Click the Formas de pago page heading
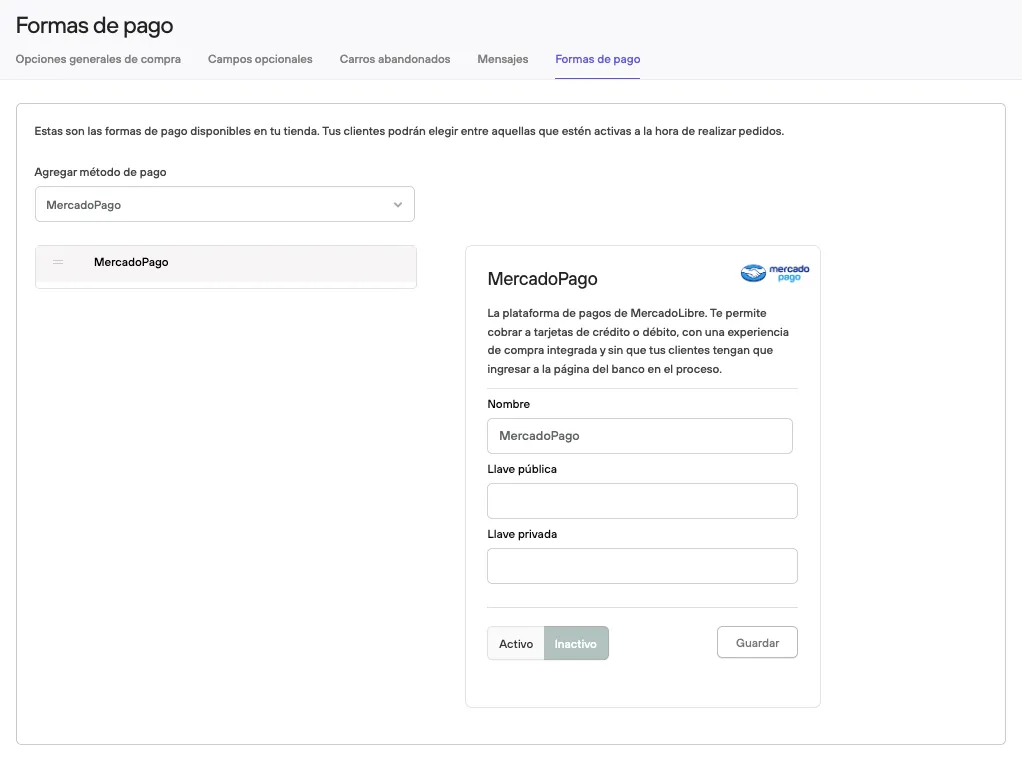This screenshot has height=761, width=1022. click(95, 25)
